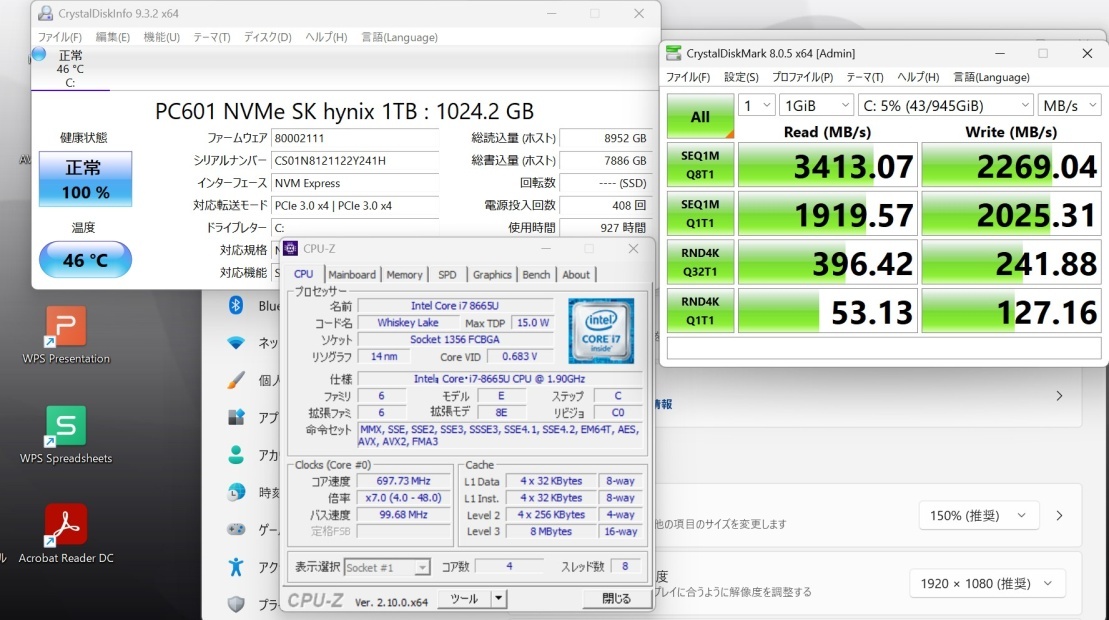The width and height of the screenshot is (1109, 620).
Task: Click the game controller icon in Settings sidebar
Action: [236, 528]
